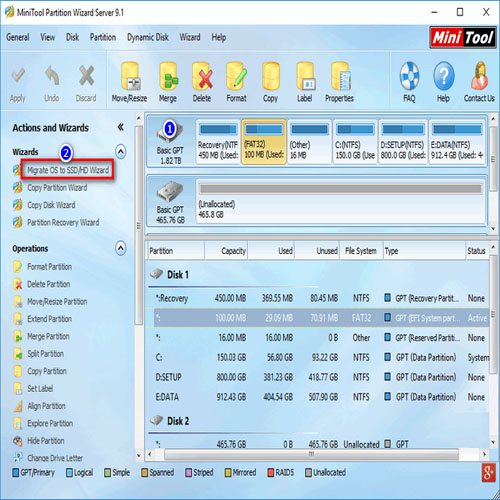Image resolution: width=500 pixels, height=500 pixels.
Task: Click the Disk 2 icon in partition list
Action: 156,420
